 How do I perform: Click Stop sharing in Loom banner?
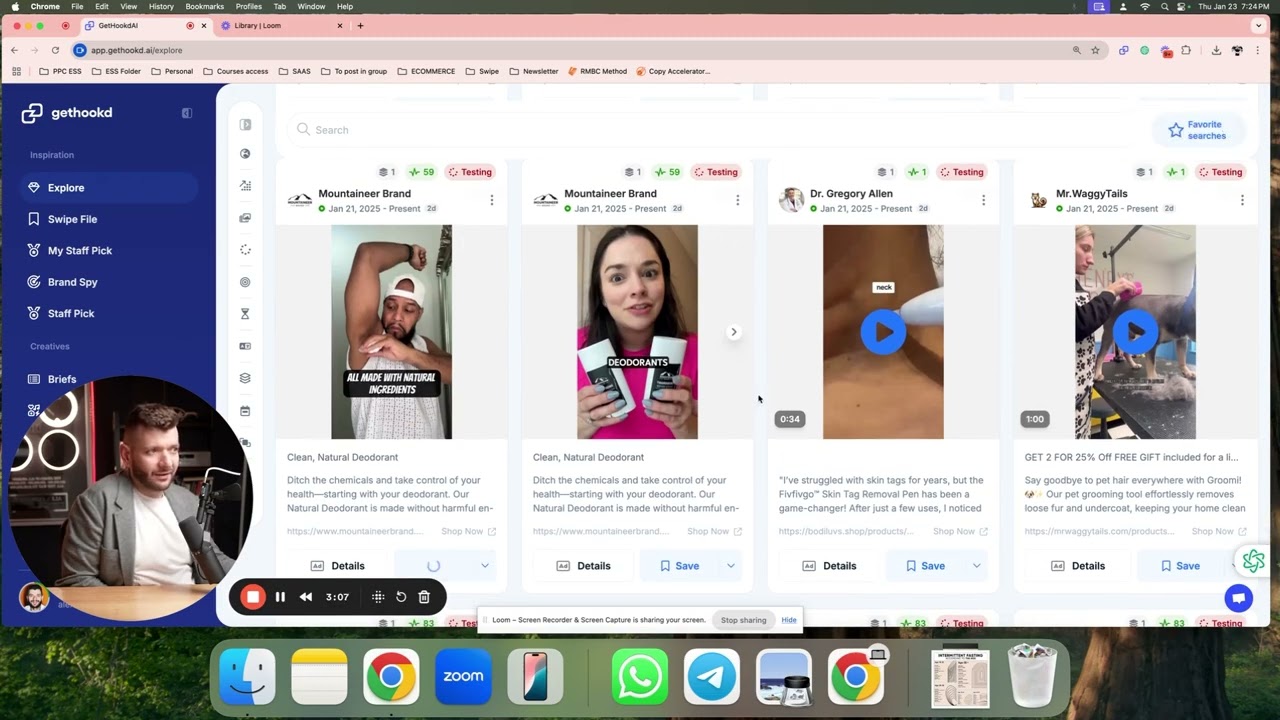coord(744,620)
